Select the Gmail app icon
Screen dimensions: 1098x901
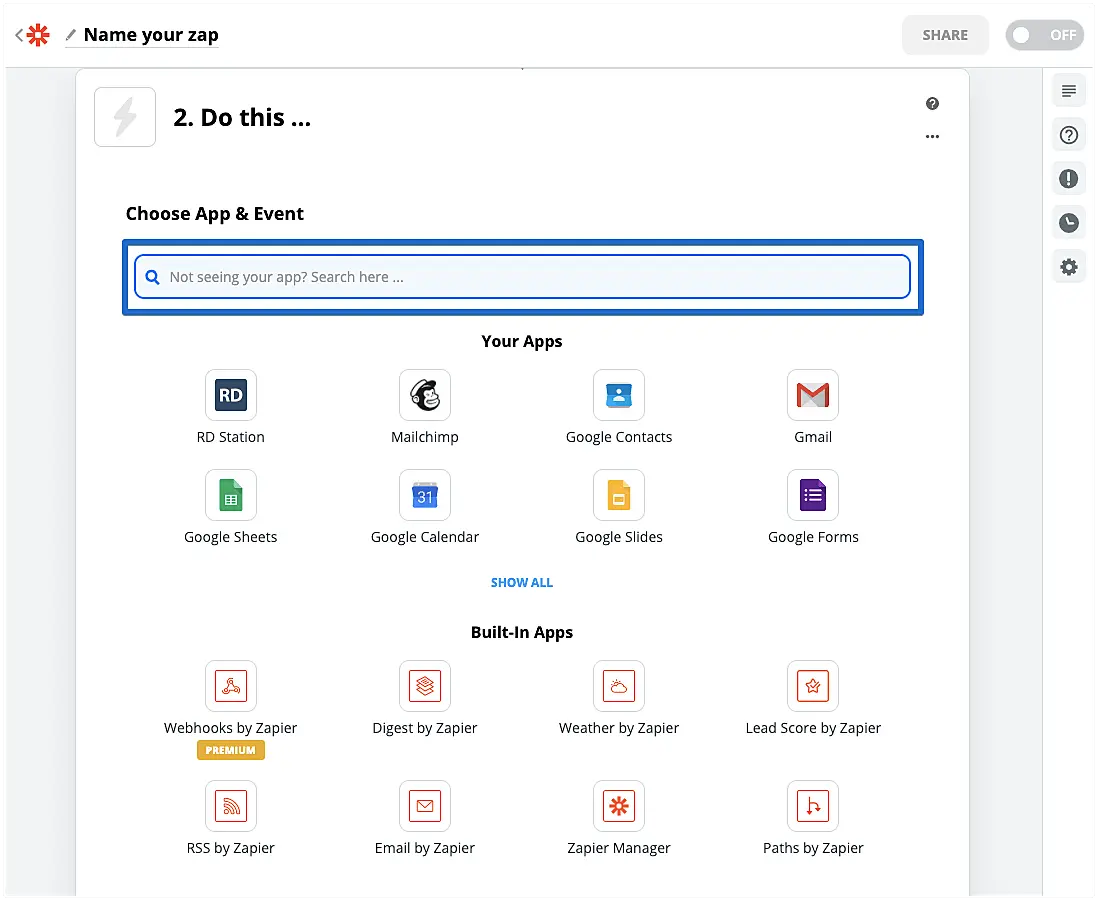point(812,395)
